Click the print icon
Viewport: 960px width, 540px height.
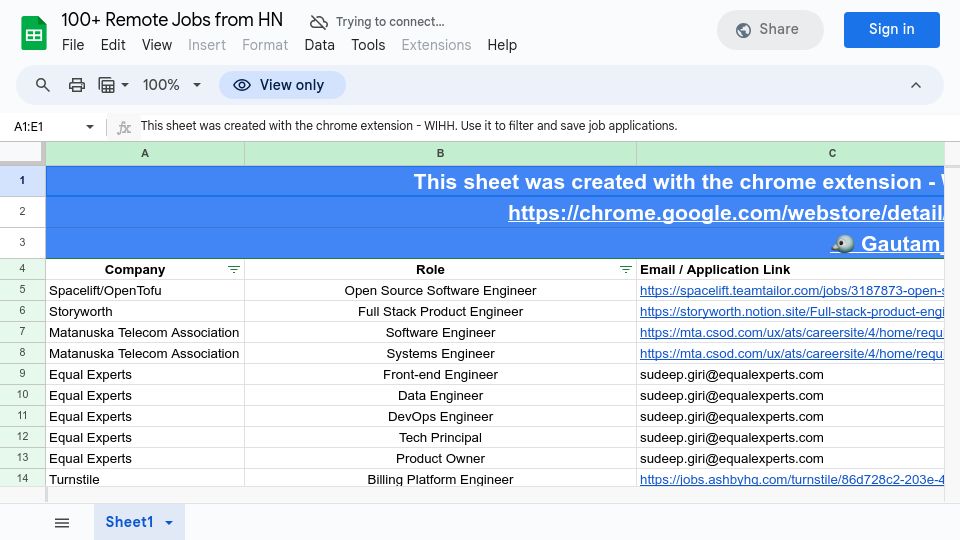point(77,84)
